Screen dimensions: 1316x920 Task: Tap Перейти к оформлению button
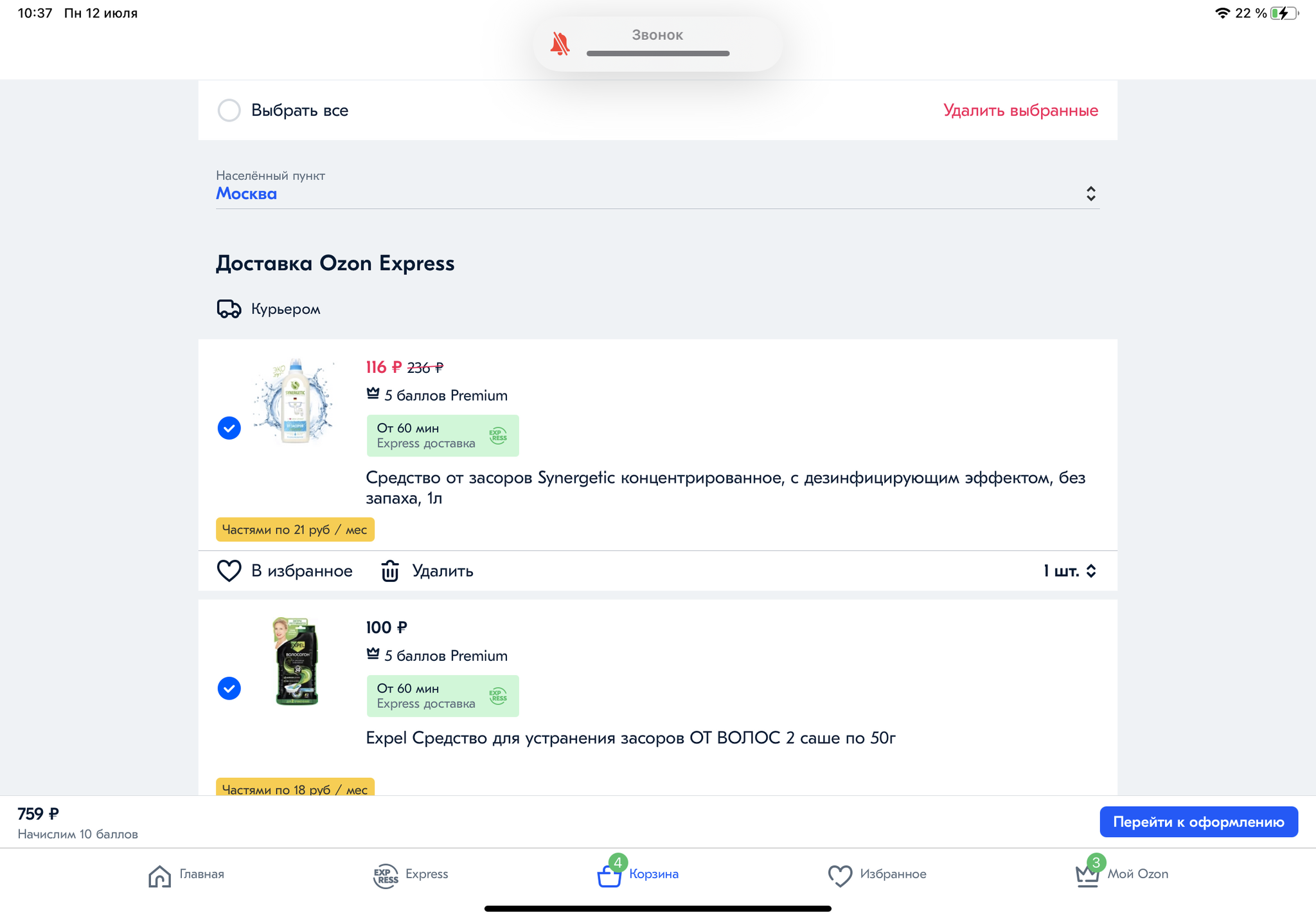tap(1198, 822)
